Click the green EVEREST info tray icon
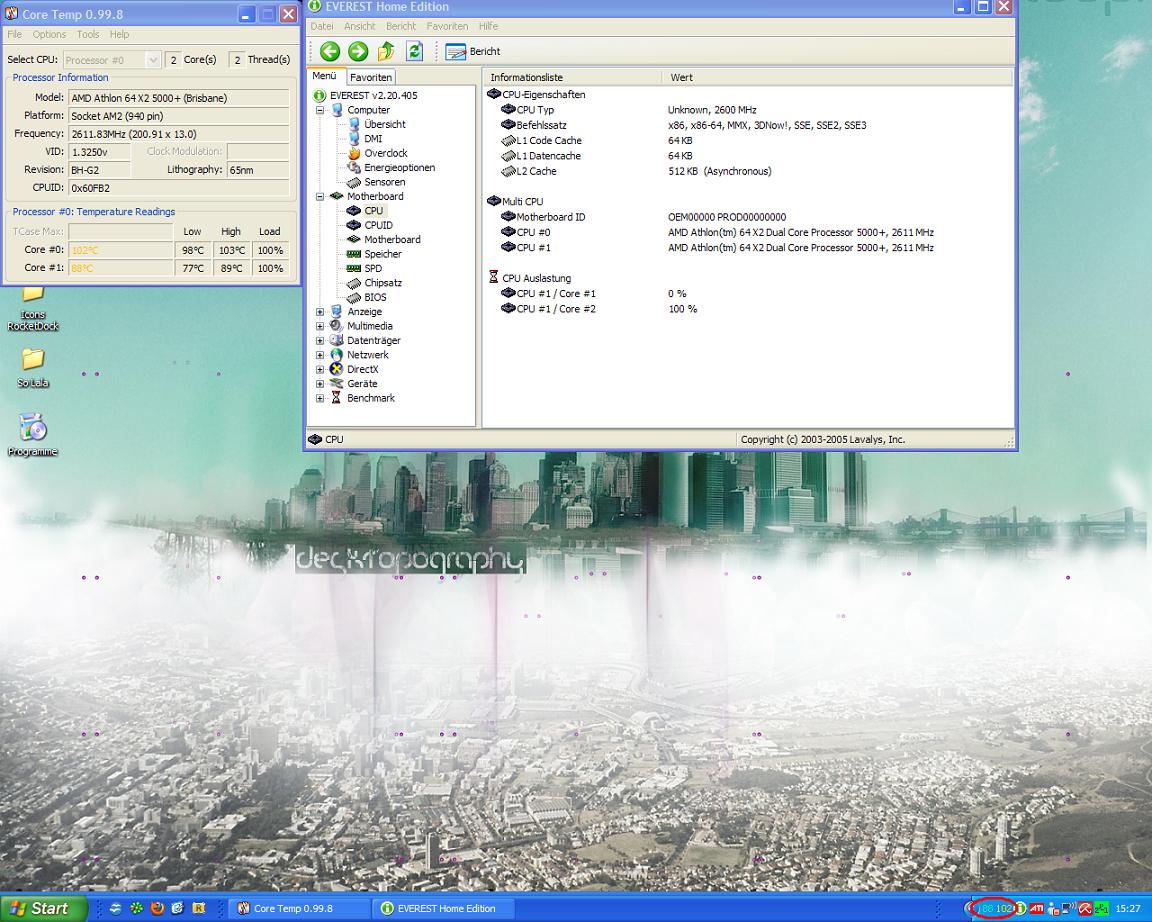 click(x=1021, y=910)
